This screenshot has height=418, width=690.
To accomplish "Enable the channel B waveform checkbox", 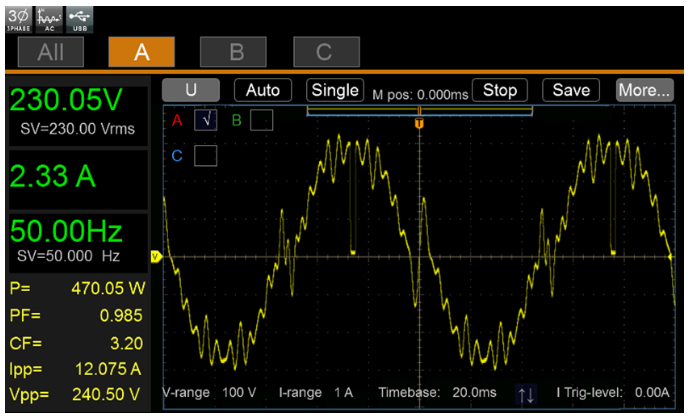I will click(261, 120).
